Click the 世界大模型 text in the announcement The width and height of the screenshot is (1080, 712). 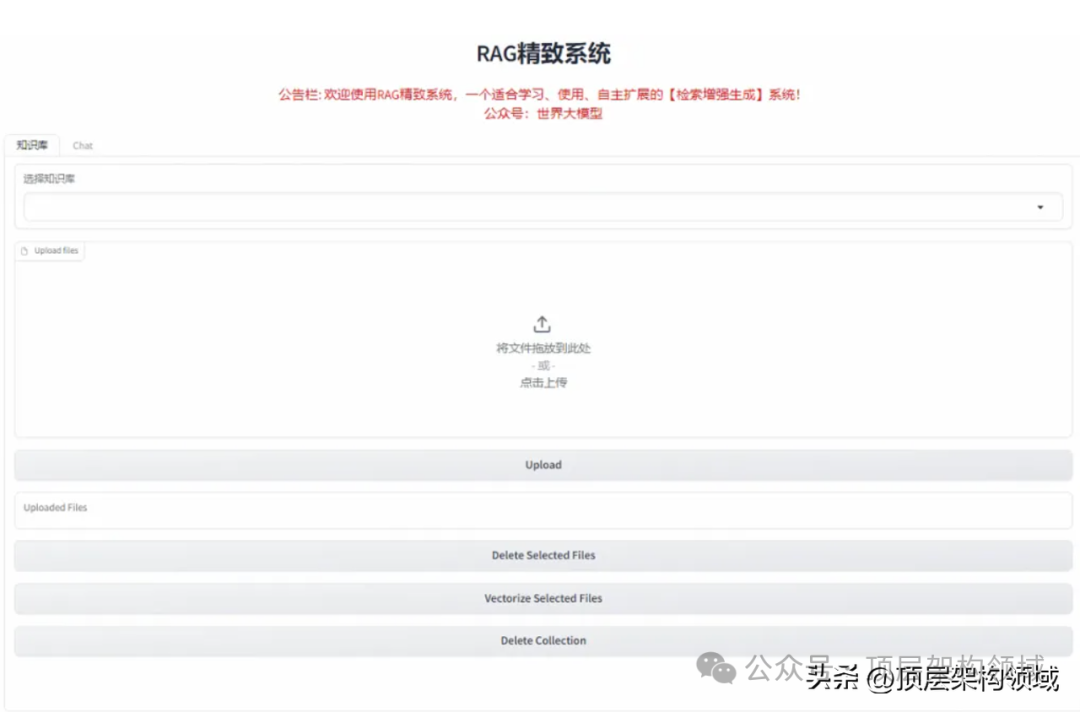point(571,113)
